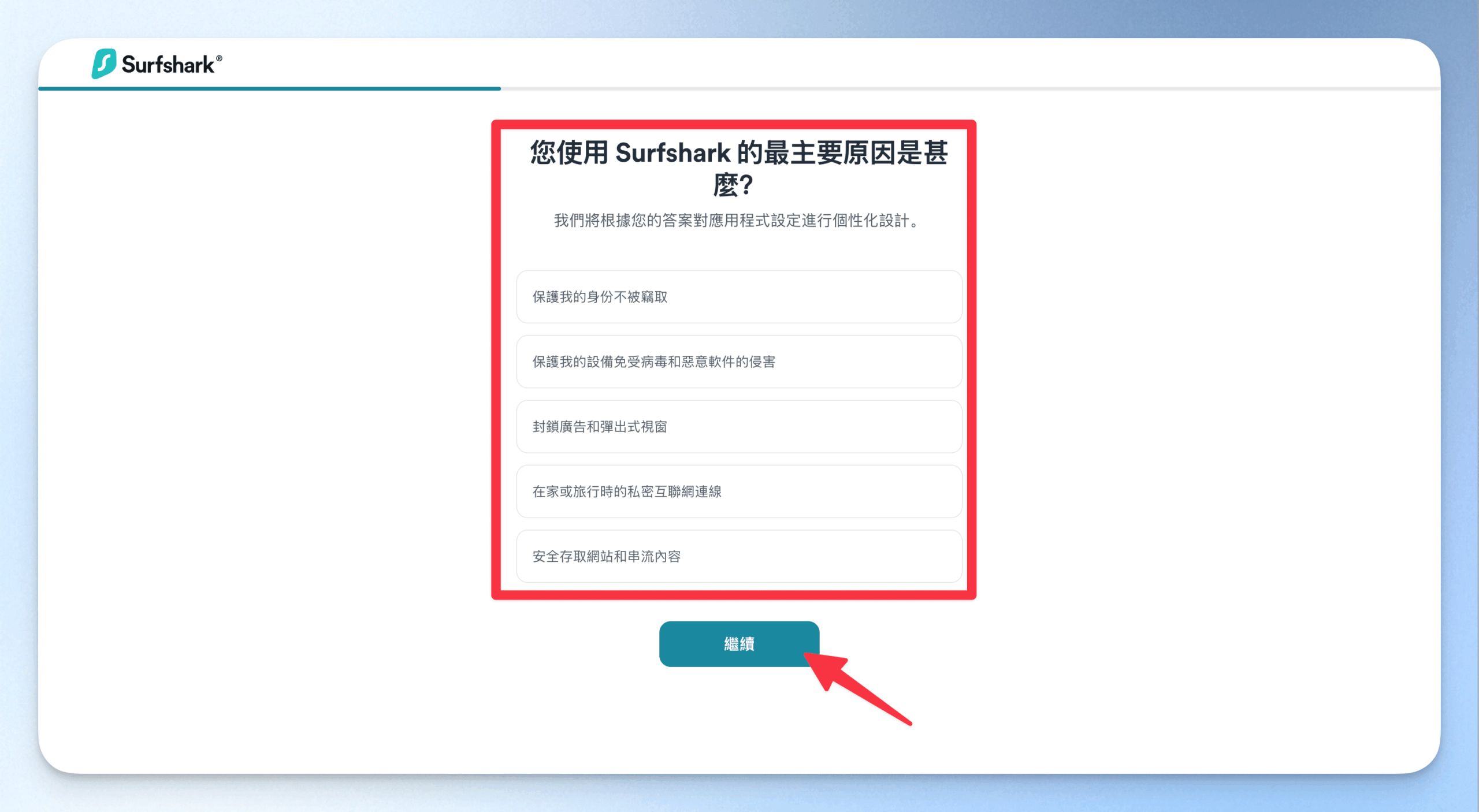Click the unfilled gray part of the progress bar

pyautogui.click(x=971, y=89)
